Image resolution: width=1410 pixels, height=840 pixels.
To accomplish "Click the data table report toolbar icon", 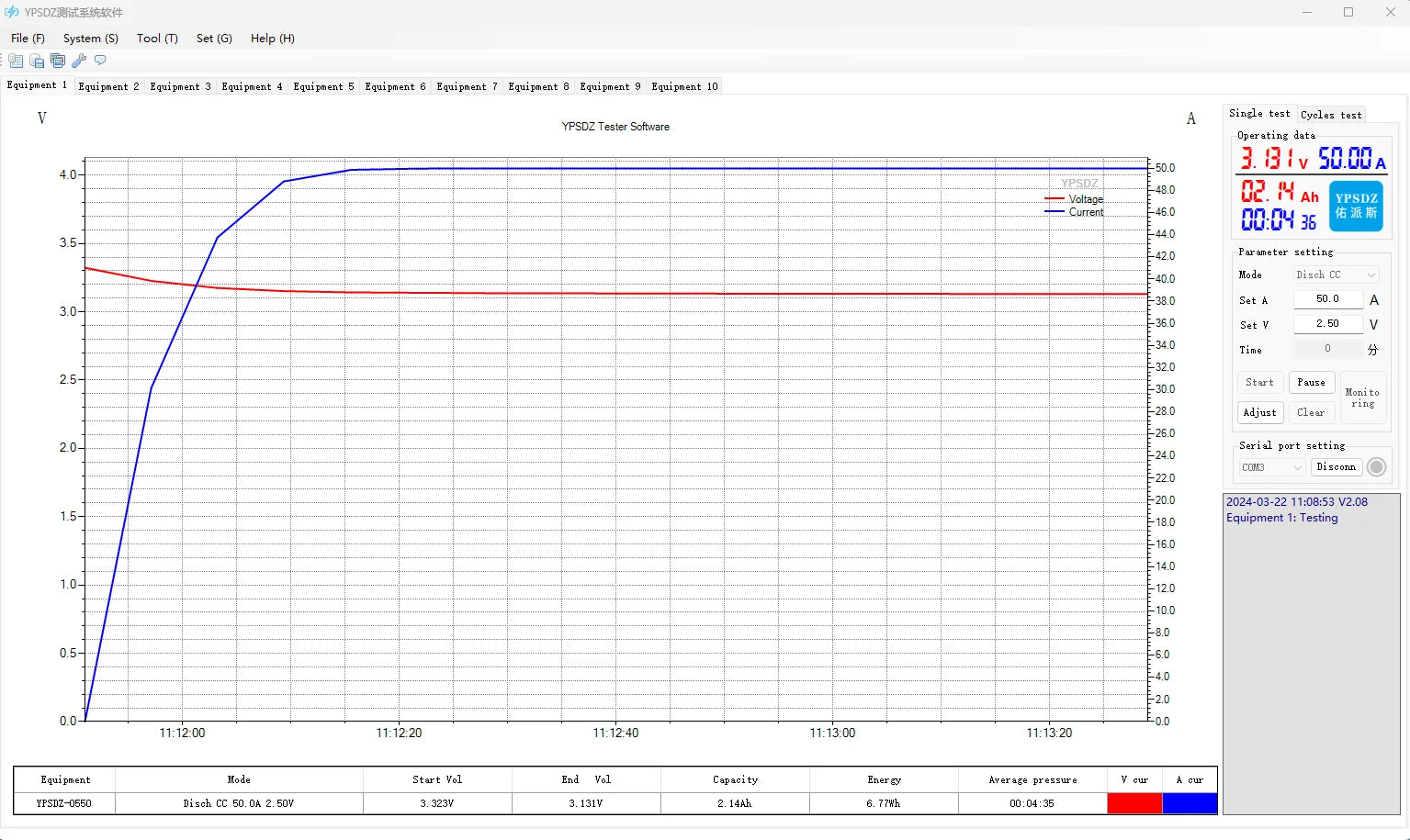I will click(x=16, y=61).
